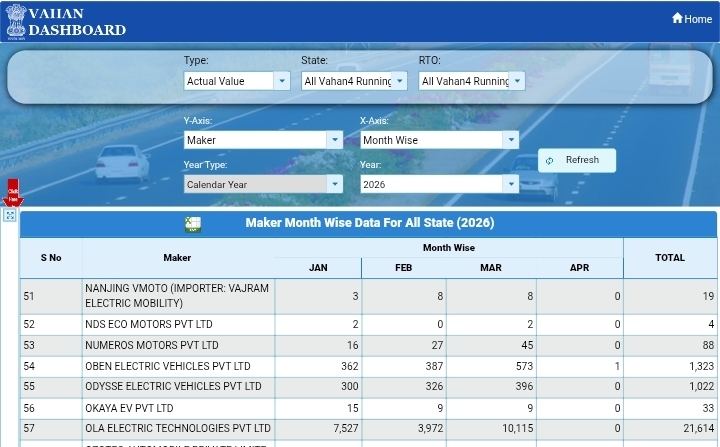Click the TOTAL column header
Screen dimensions: 720x447
point(669,258)
